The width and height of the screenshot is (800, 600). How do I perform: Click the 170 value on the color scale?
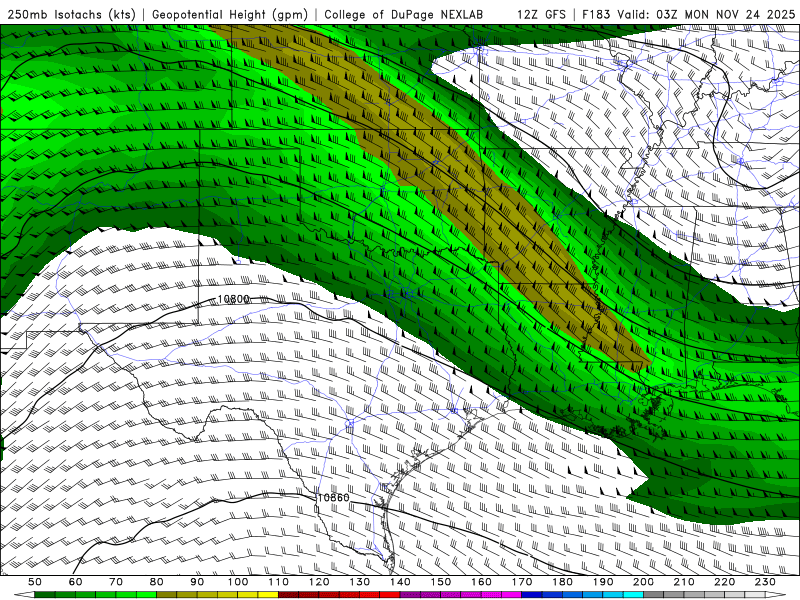(x=522, y=582)
